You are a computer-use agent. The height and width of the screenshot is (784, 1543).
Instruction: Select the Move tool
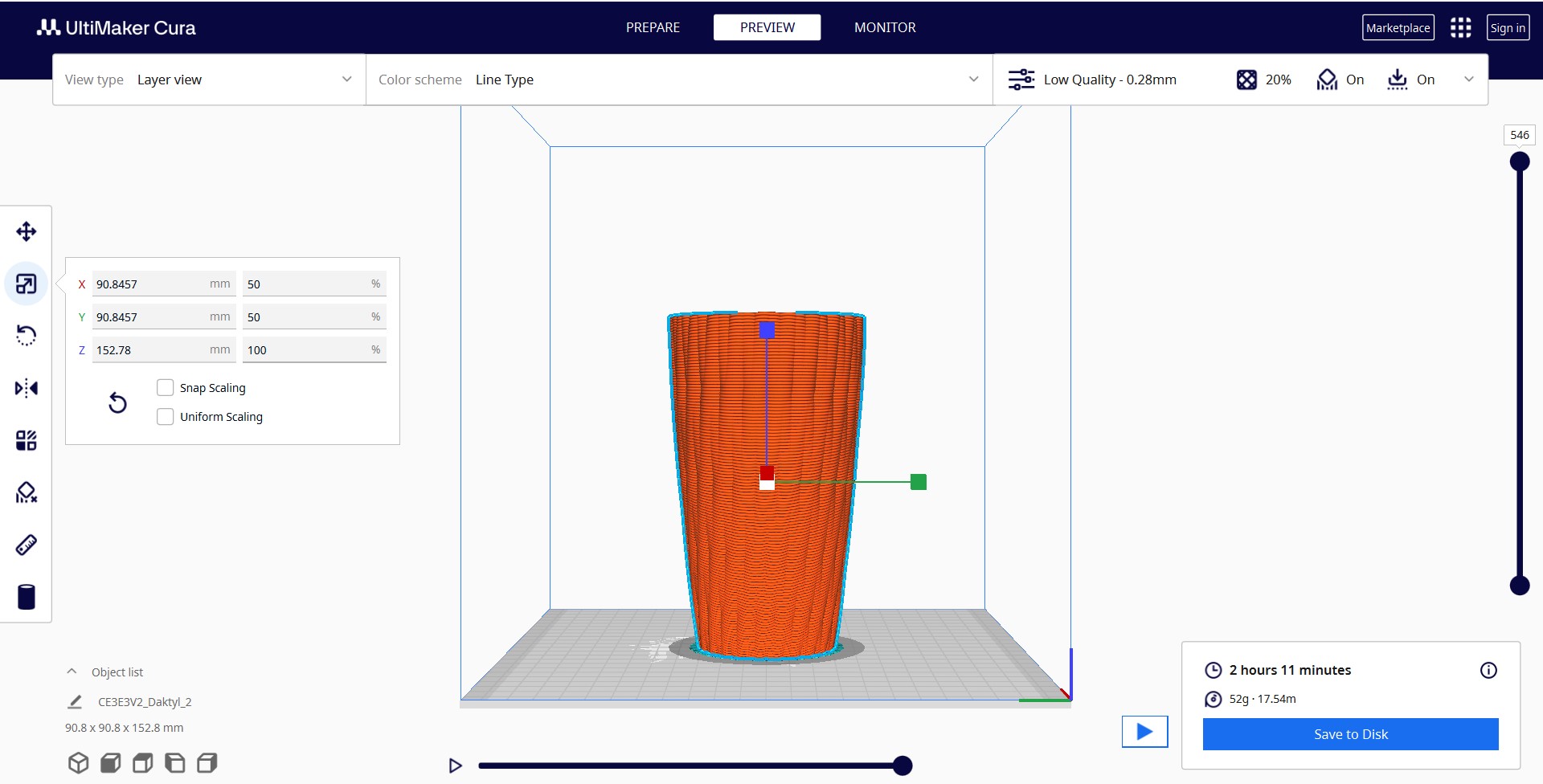pyautogui.click(x=27, y=232)
